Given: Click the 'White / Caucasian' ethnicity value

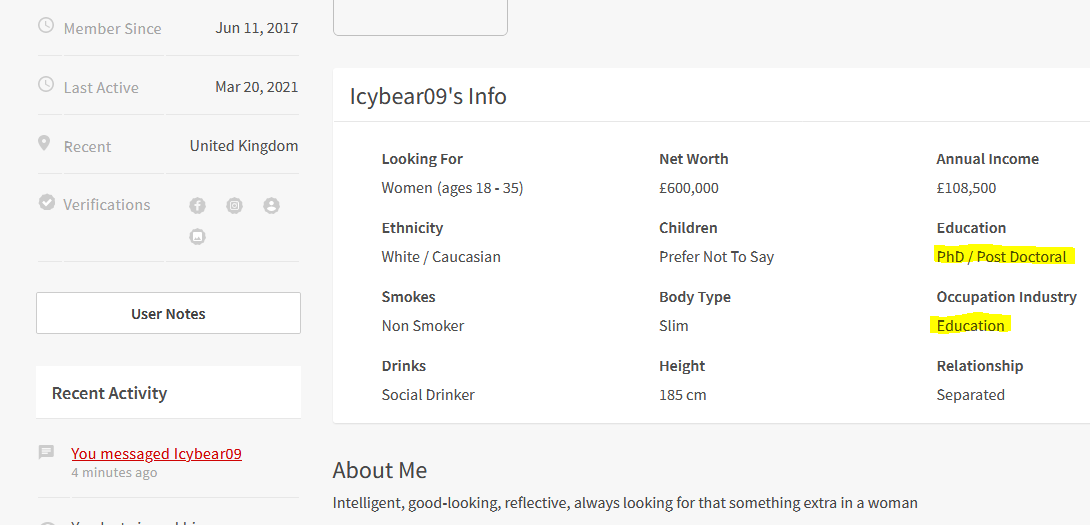Looking at the screenshot, I should [x=441, y=257].
